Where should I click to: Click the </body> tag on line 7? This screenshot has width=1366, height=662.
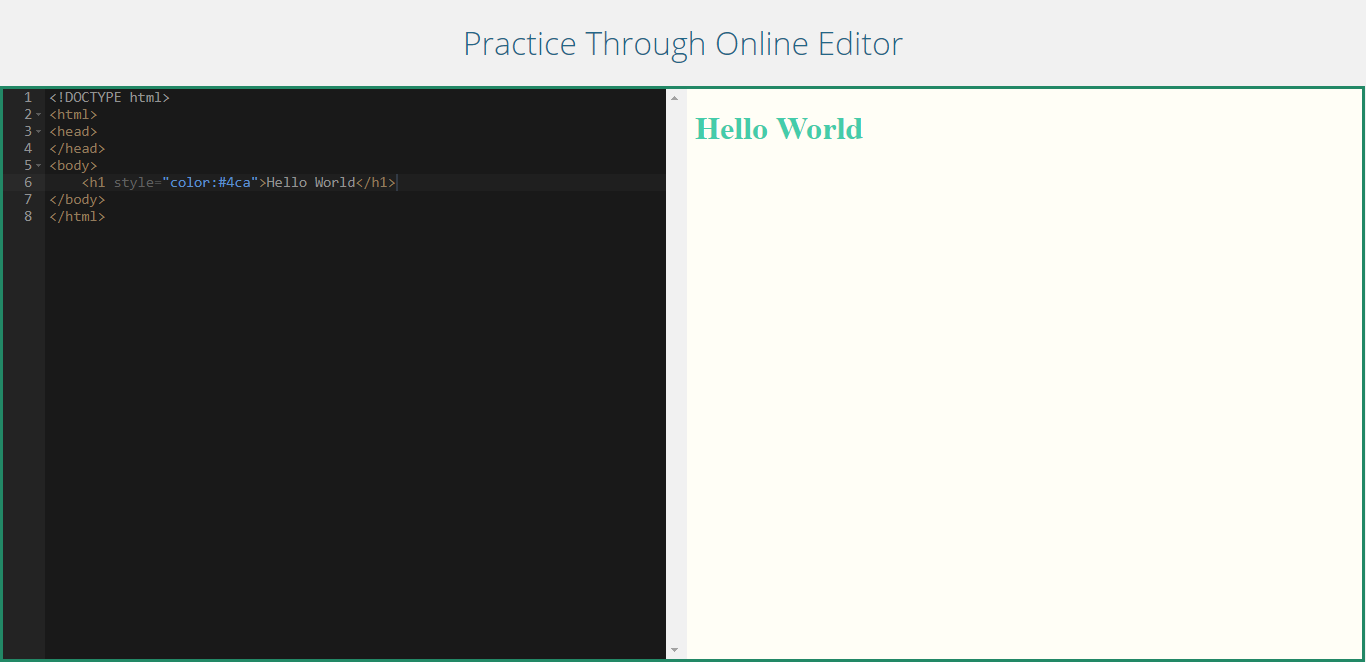coord(76,199)
